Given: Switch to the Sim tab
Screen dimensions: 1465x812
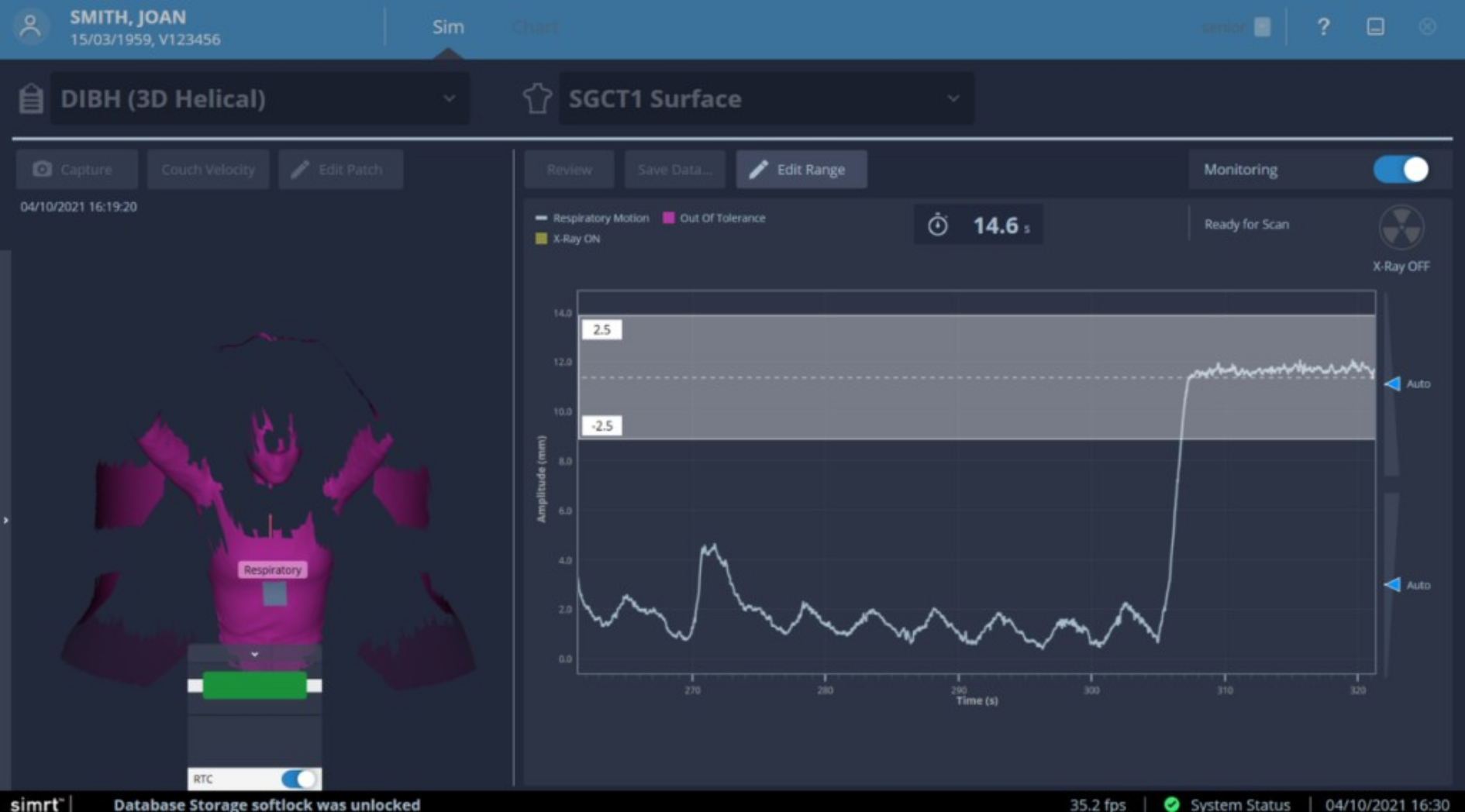Looking at the screenshot, I should click(448, 27).
